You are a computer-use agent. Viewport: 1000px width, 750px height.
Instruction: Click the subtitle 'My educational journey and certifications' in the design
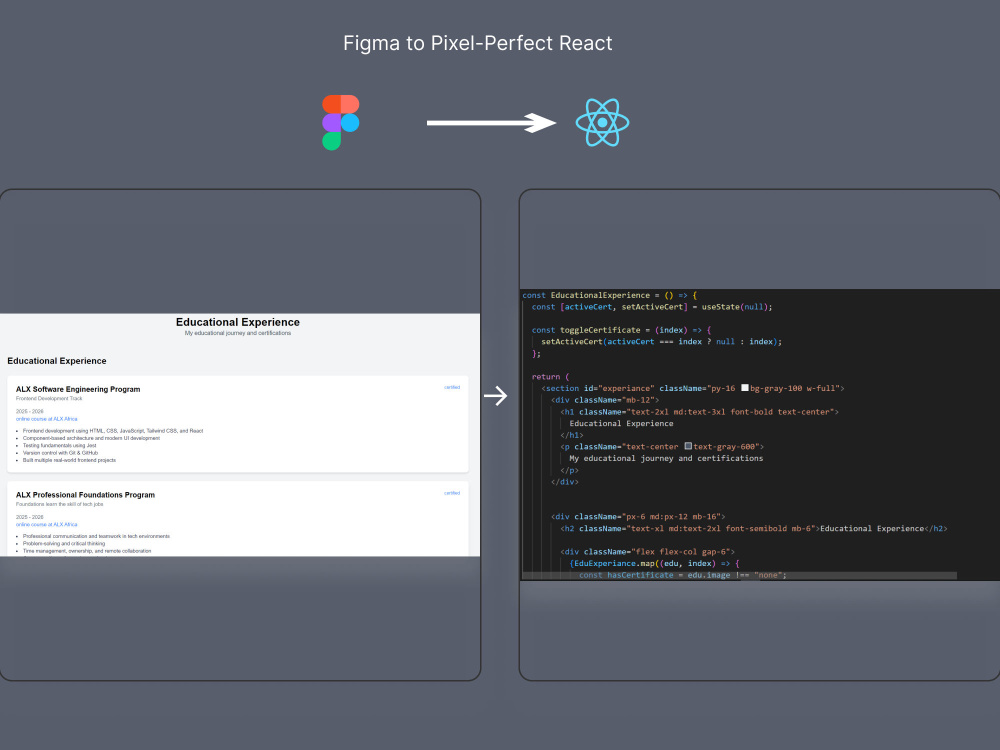pyautogui.click(x=238, y=333)
